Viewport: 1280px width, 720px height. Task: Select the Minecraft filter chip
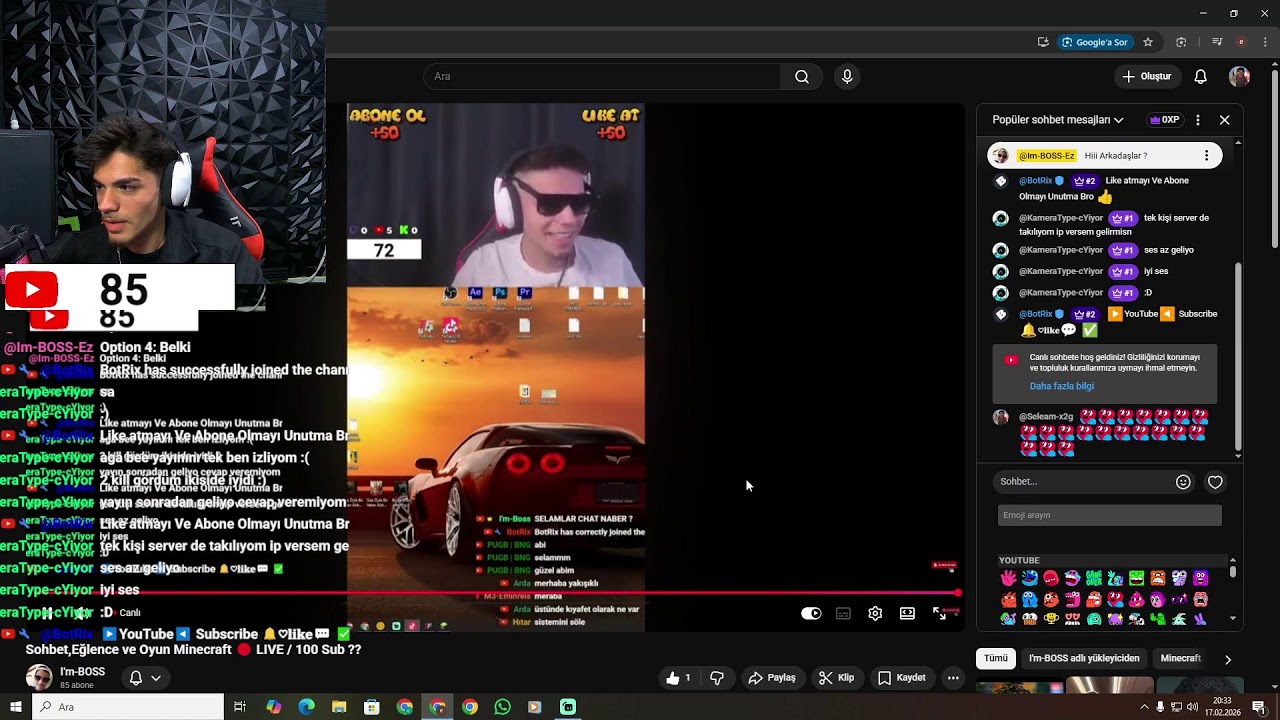point(1181,659)
